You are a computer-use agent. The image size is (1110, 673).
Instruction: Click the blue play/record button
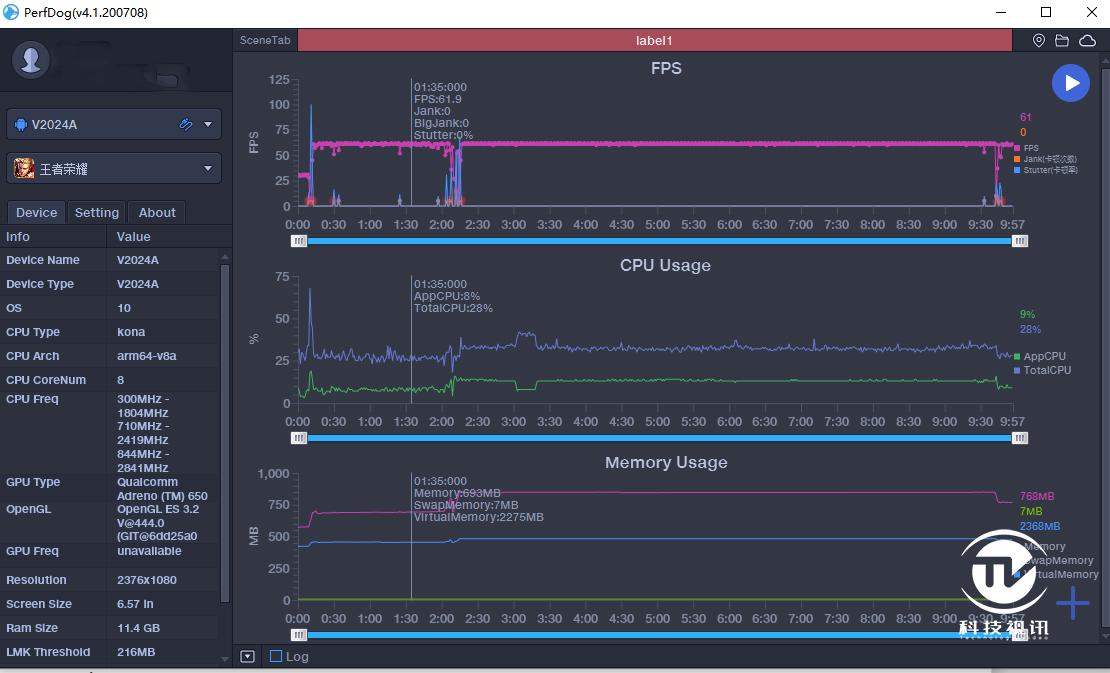pos(1071,83)
